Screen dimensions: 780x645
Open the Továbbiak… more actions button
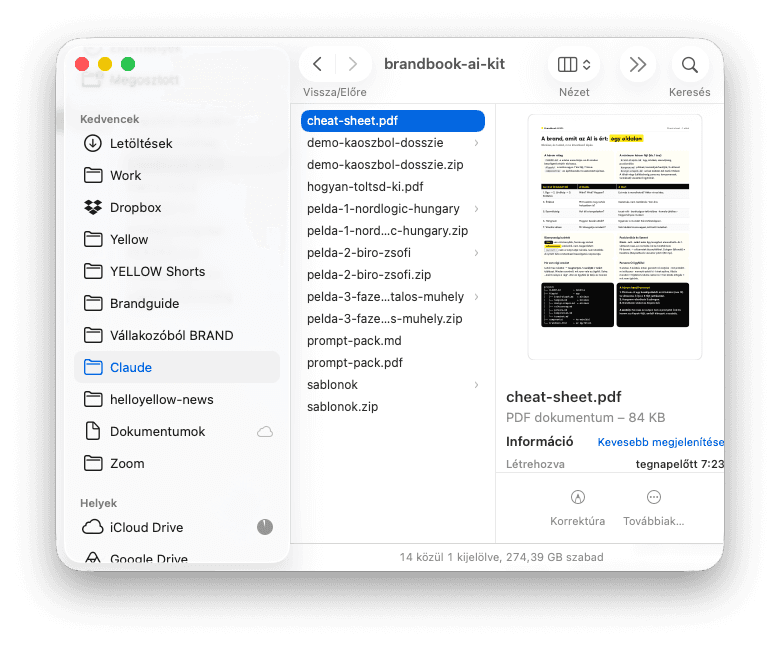pyautogui.click(x=654, y=508)
